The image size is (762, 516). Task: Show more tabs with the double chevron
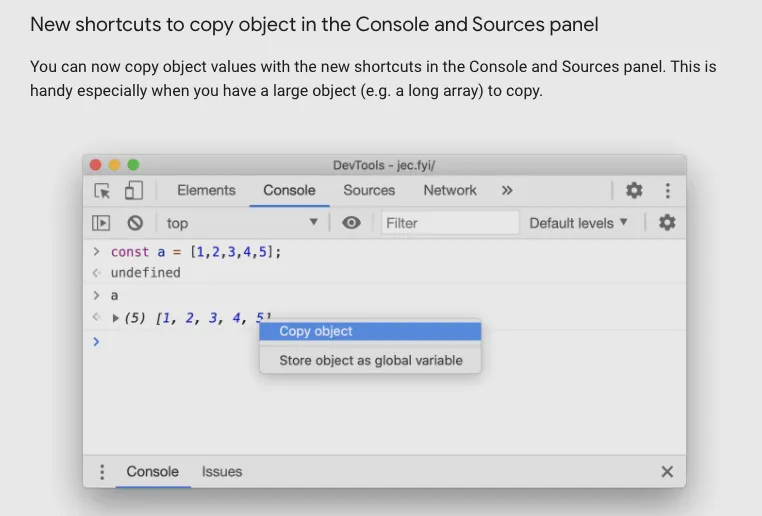507,190
